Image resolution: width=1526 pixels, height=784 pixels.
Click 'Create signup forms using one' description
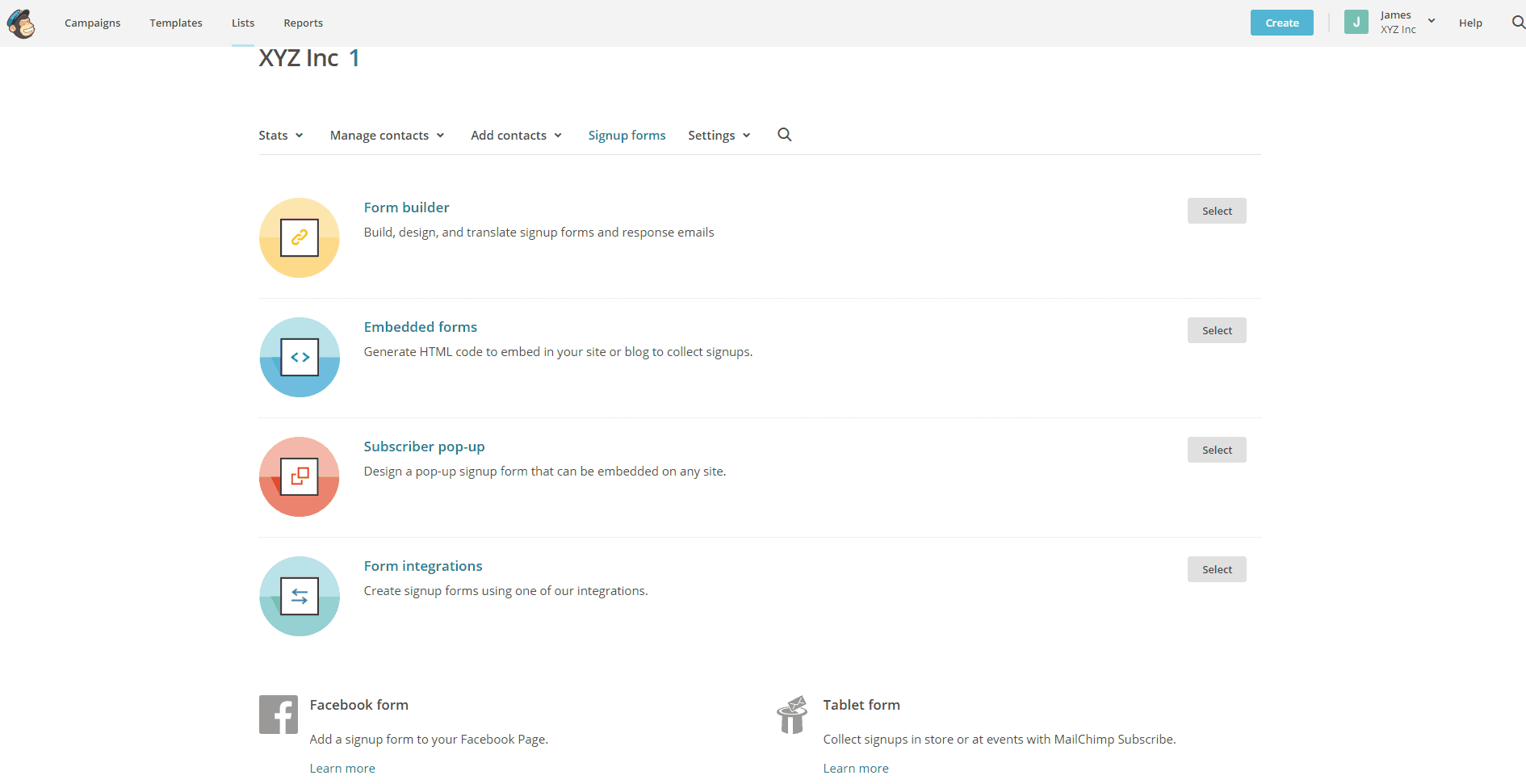pyautogui.click(x=505, y=591)
